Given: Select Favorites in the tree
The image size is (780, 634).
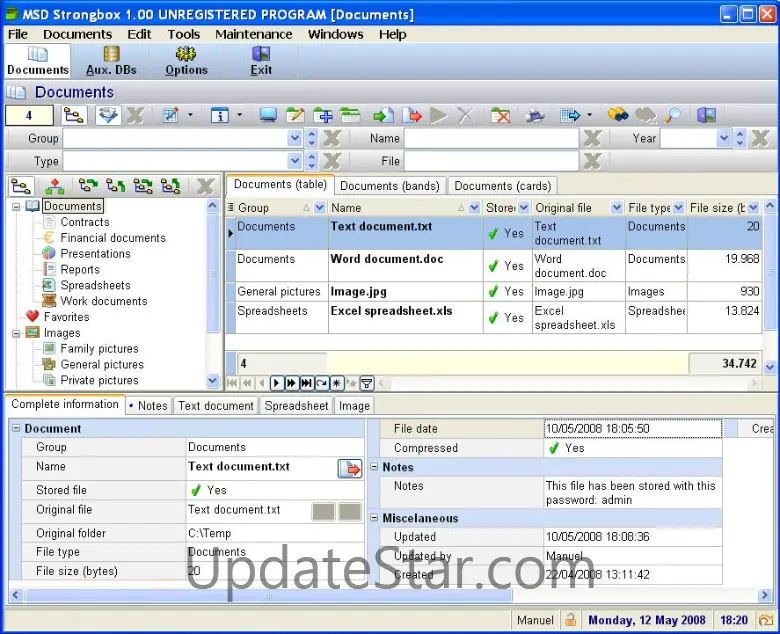Looking at the screenshot, I should tap(67, 317).
